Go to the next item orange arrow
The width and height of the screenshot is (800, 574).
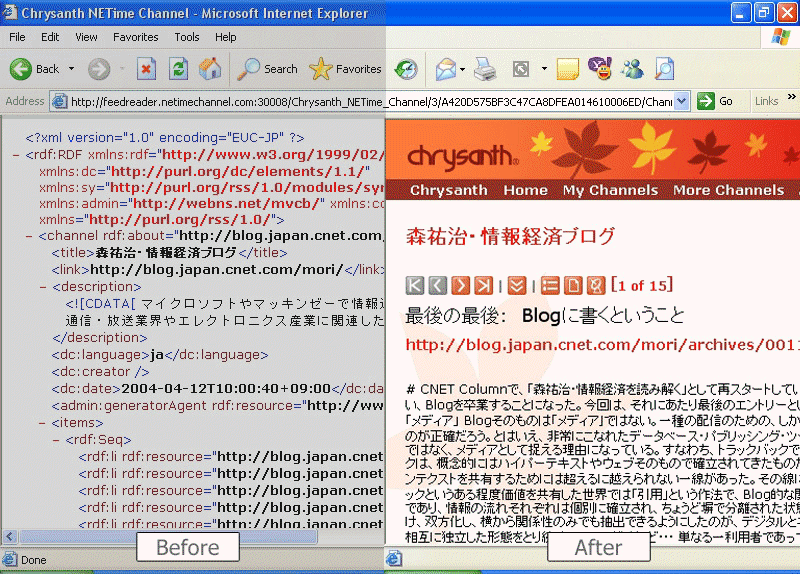coord(460,285)
